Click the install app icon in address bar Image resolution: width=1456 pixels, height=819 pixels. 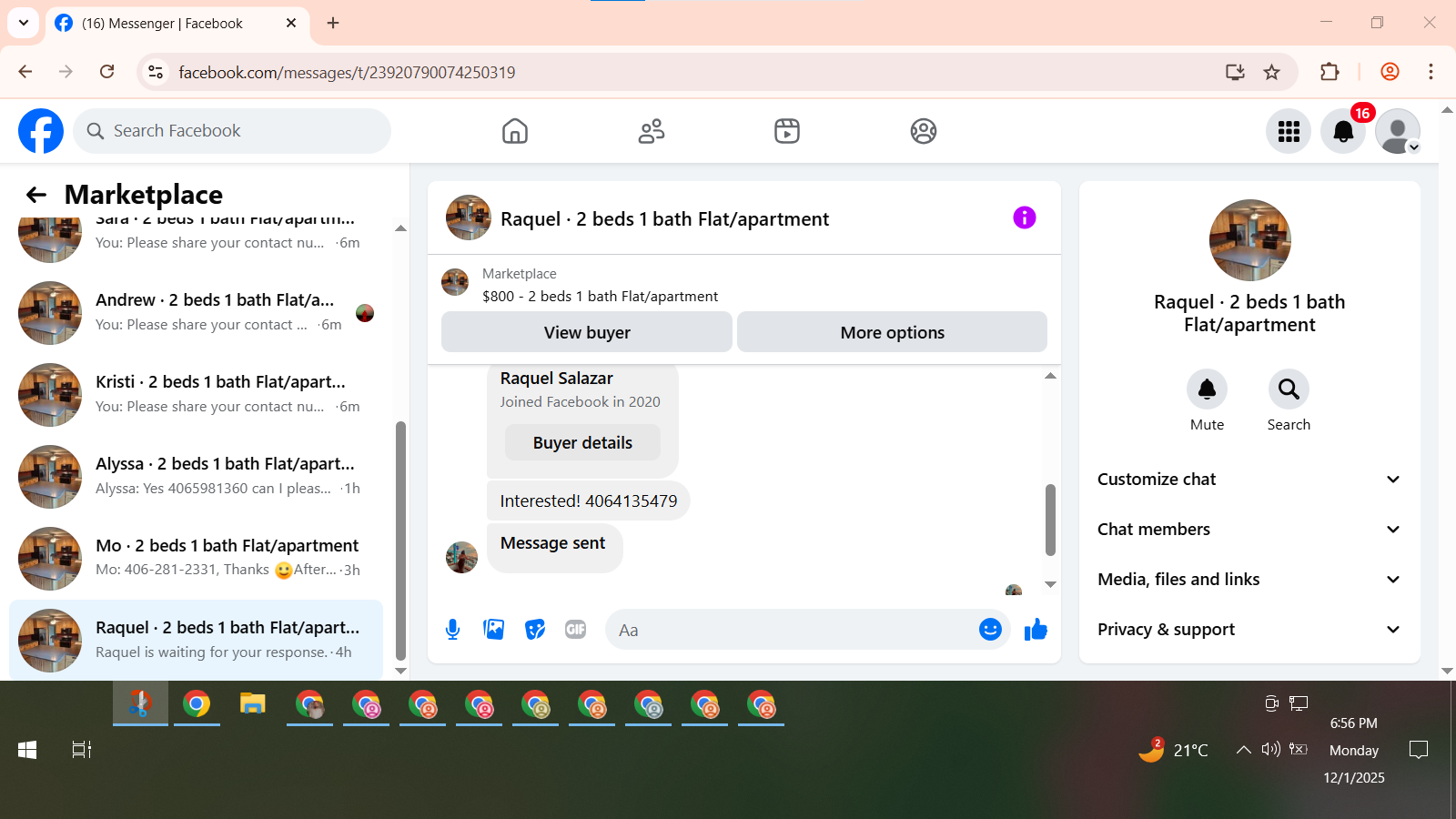click(1235, 72)
